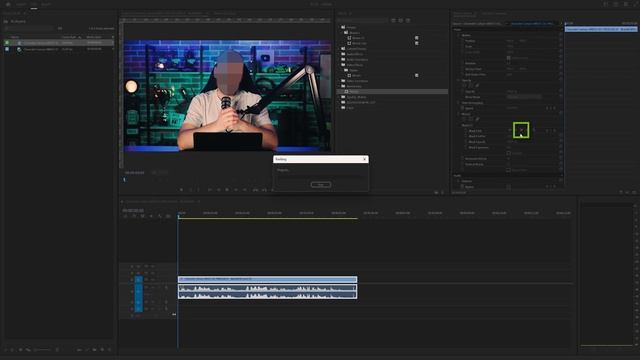The width and height of the screenshot is (640, 360).
Task: Select the second item in Project panel
Action: [59, 49]
